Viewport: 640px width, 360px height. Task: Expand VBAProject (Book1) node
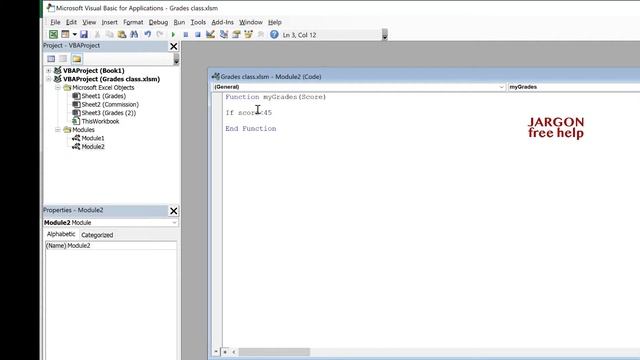click(49, 71)
